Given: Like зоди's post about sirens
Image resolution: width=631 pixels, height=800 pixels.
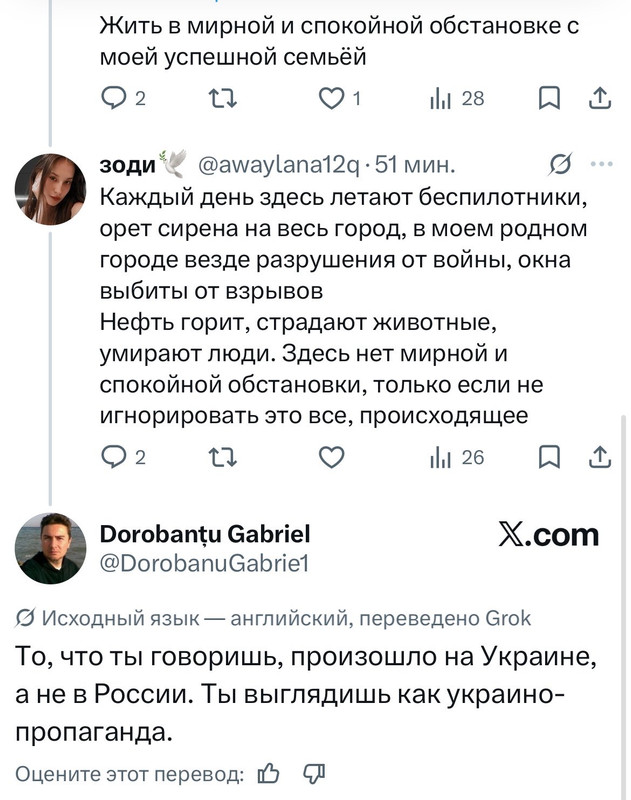Looking at the screenshot, I should pyautogui.click(x=332, y=457).
